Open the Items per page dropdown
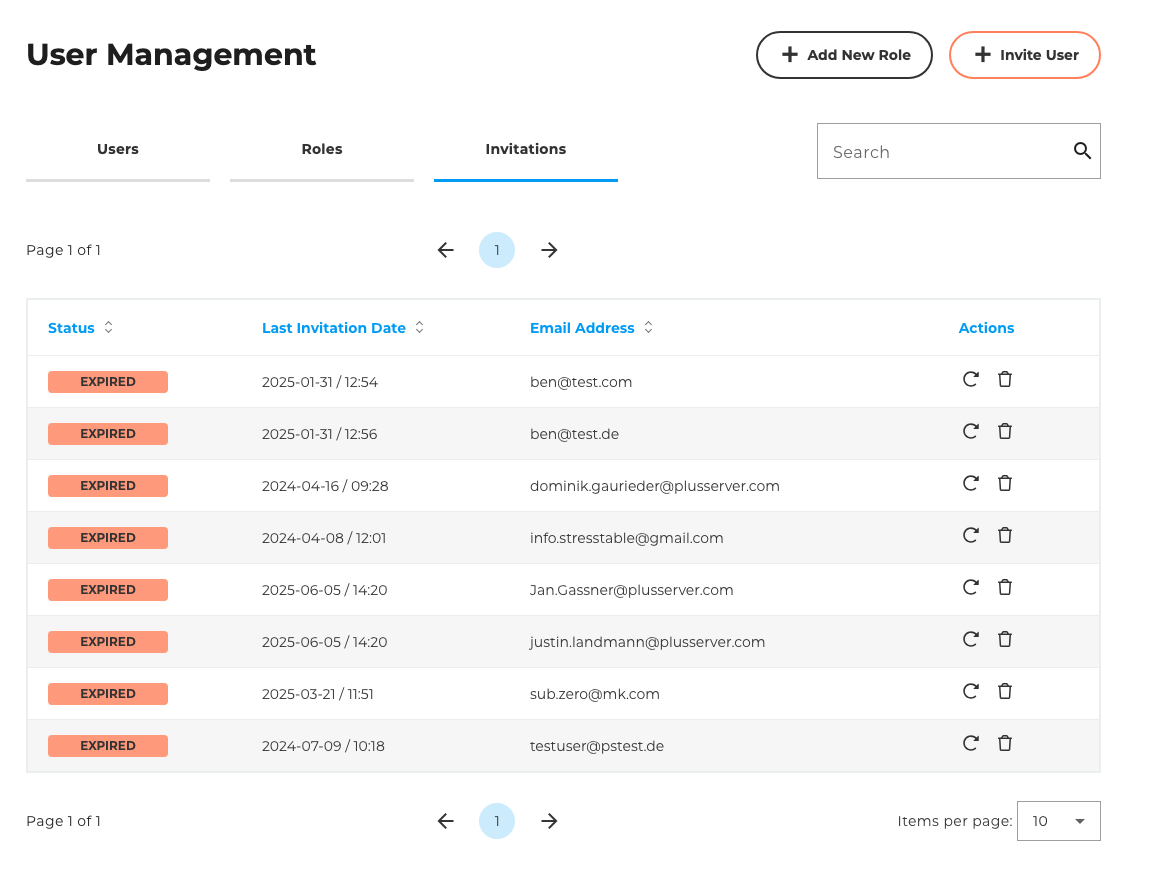This screenshot has height=884, width=1163. (x=1058, y=820)
